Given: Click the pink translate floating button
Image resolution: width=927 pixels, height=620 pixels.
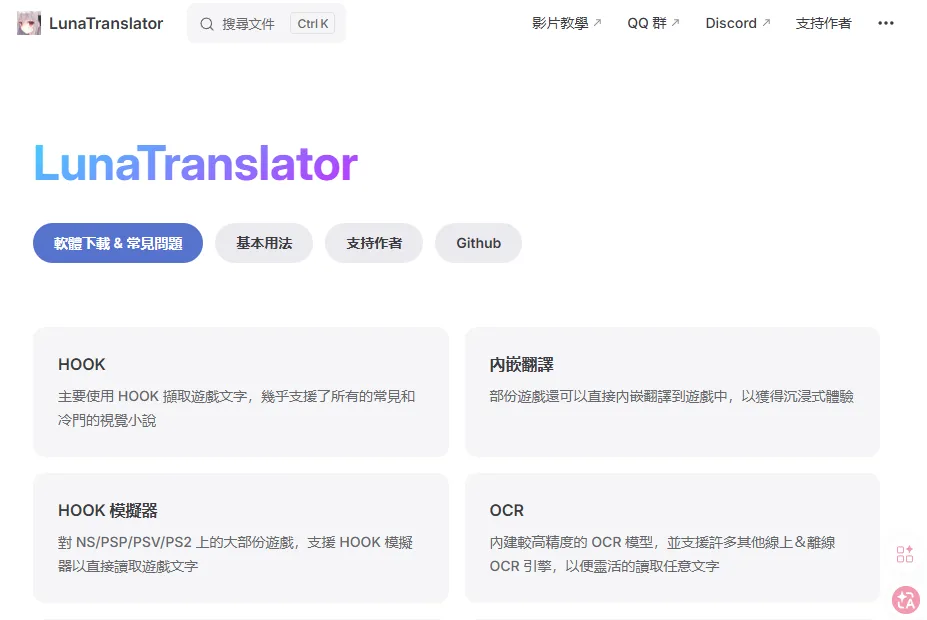Looking at the screenshot, I should [x=906, y=600].
